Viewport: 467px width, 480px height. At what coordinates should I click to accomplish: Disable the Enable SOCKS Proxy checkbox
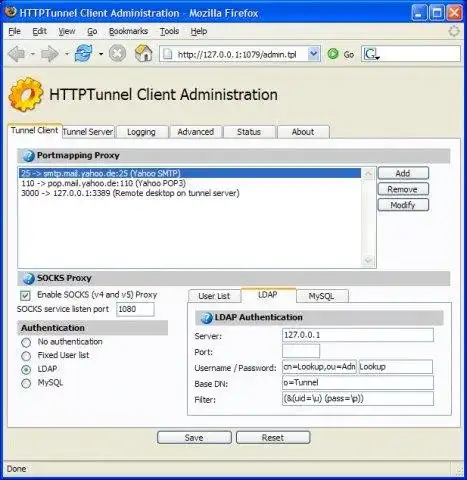(25, 295)
